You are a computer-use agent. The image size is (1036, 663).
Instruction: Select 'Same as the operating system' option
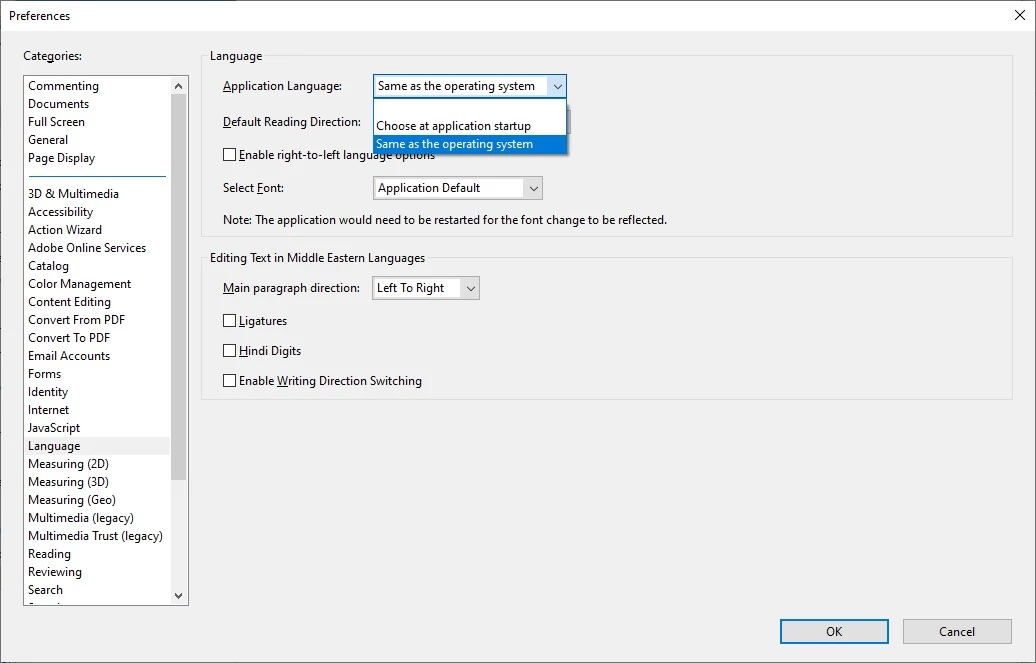[x=470, y=144]
